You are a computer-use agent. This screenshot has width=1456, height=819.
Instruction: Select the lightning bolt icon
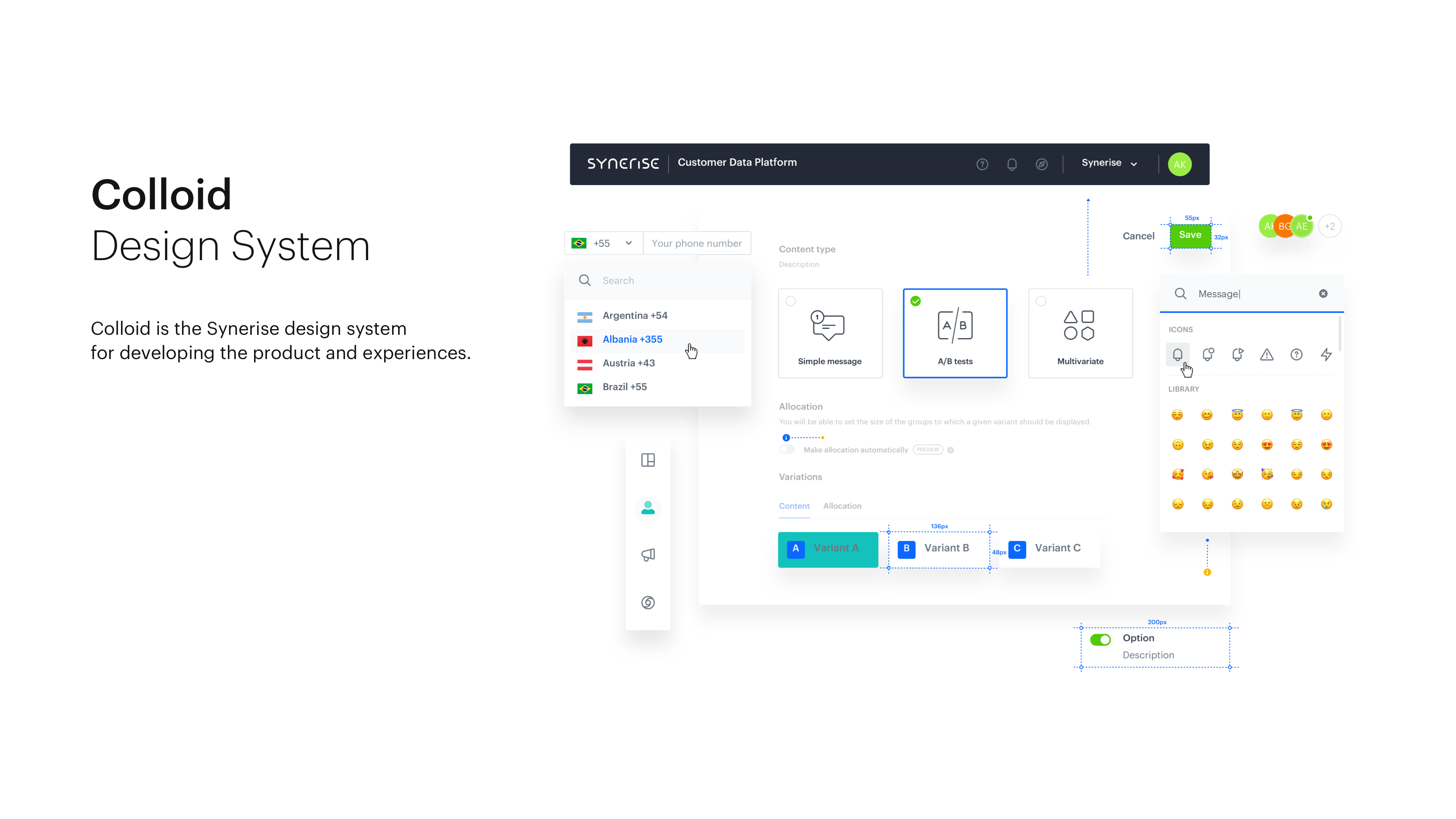click(1326, 355)
